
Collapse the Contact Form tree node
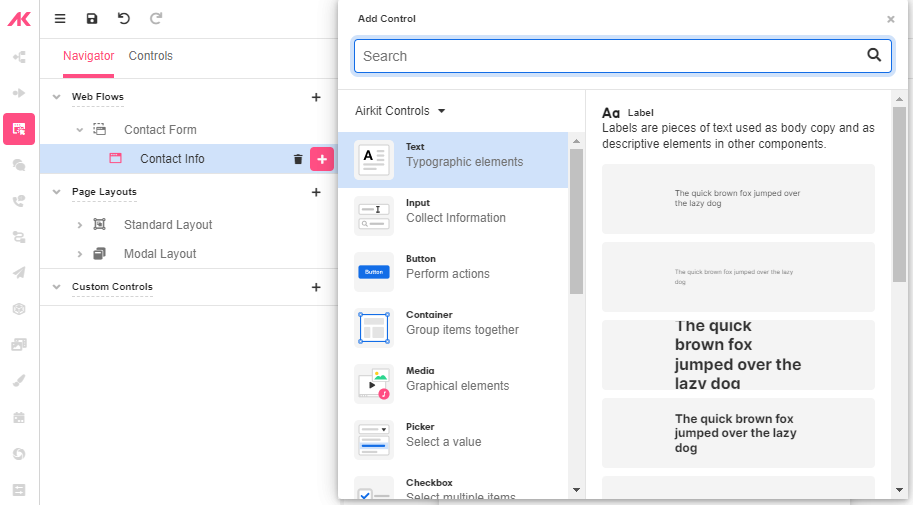point(80,130)
